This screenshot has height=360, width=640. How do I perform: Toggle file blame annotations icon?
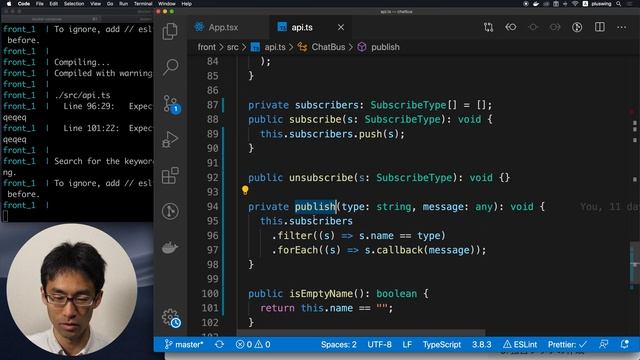577,27
